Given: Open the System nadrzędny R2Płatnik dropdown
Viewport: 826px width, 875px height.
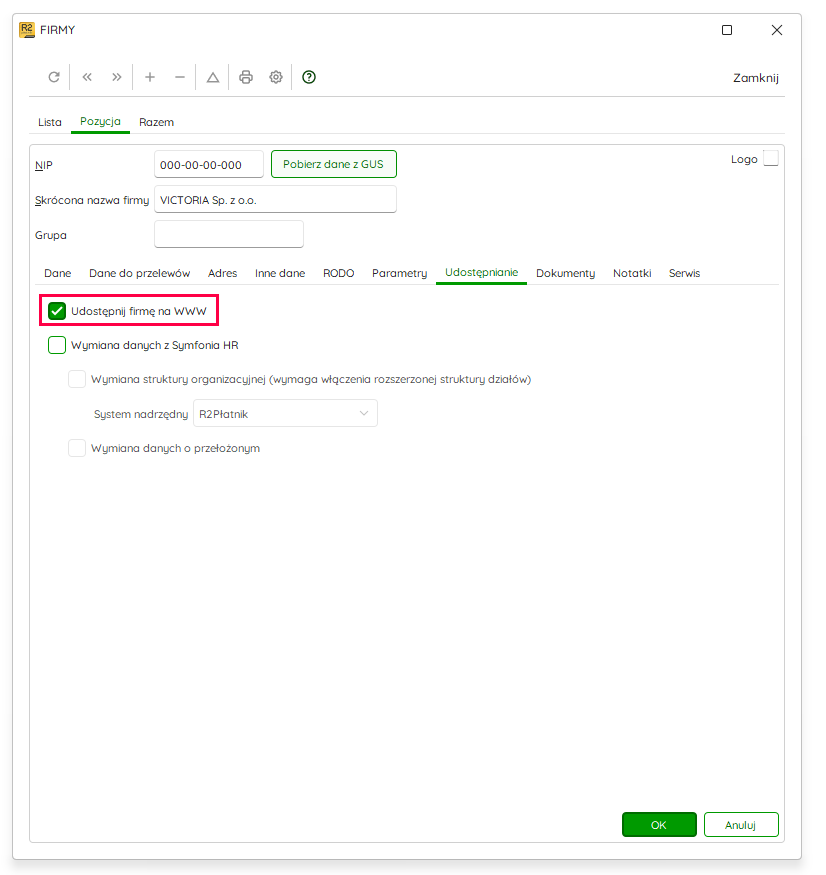Looking at the screenshot, I should coord(285,414).
